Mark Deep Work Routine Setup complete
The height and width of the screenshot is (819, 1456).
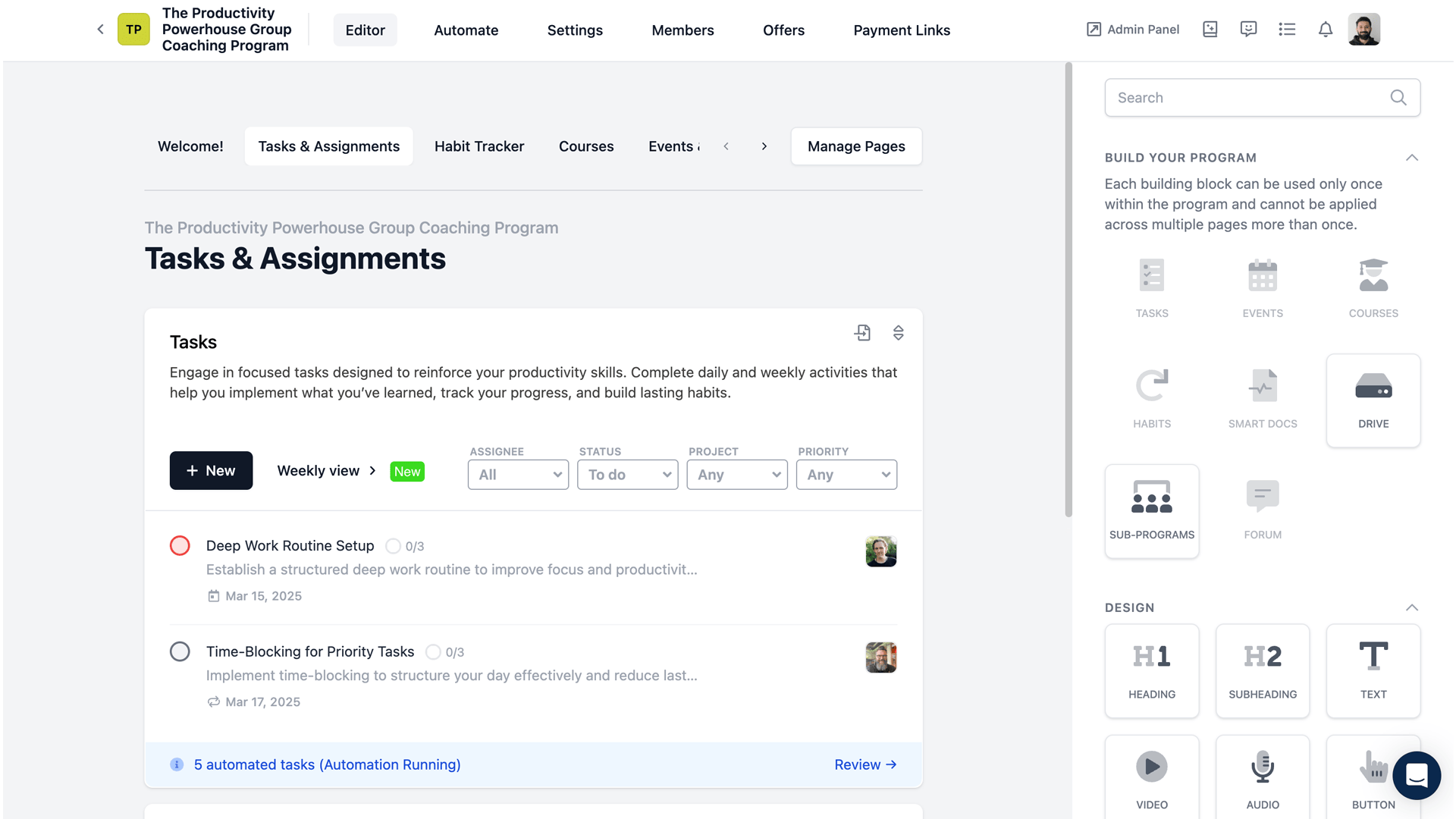coord(180,546)
